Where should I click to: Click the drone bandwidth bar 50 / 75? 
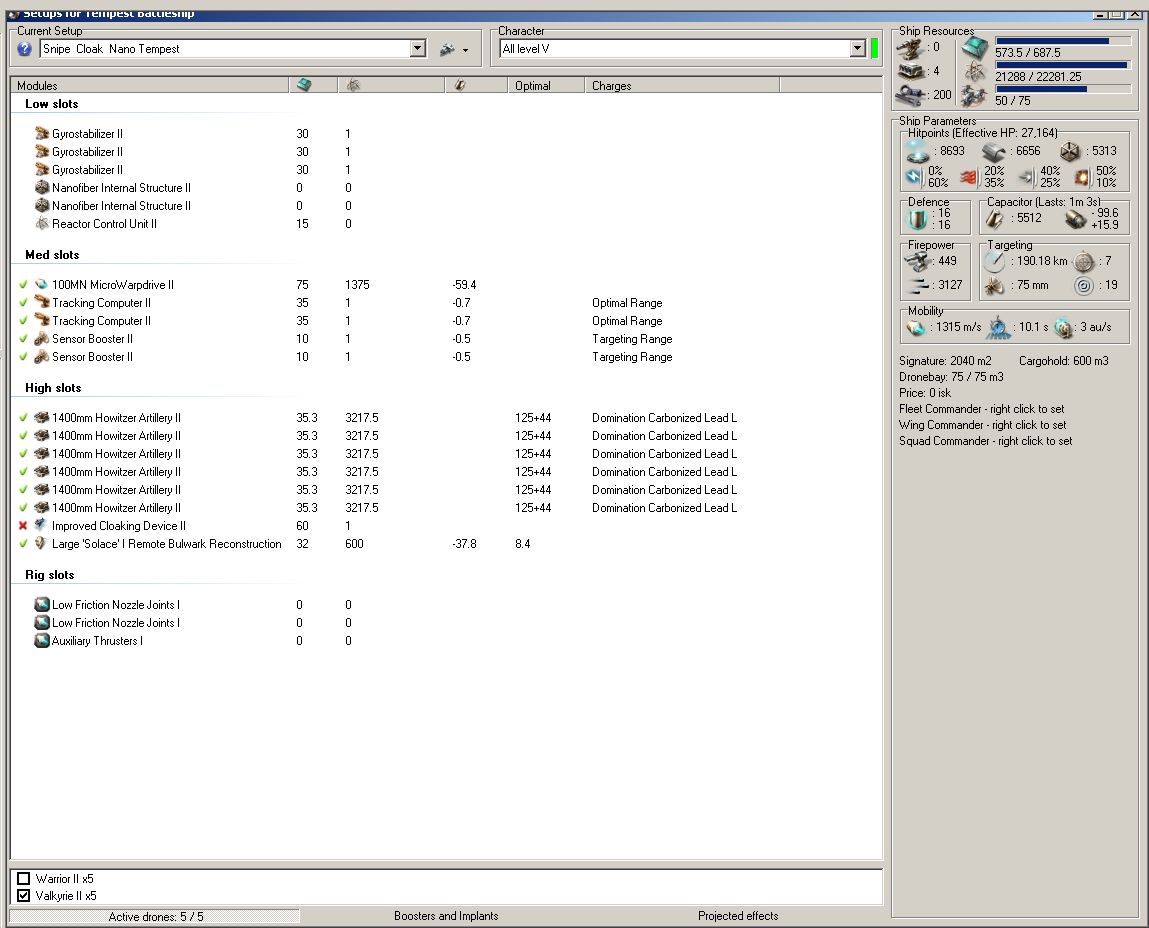(x=1063, y=89)
